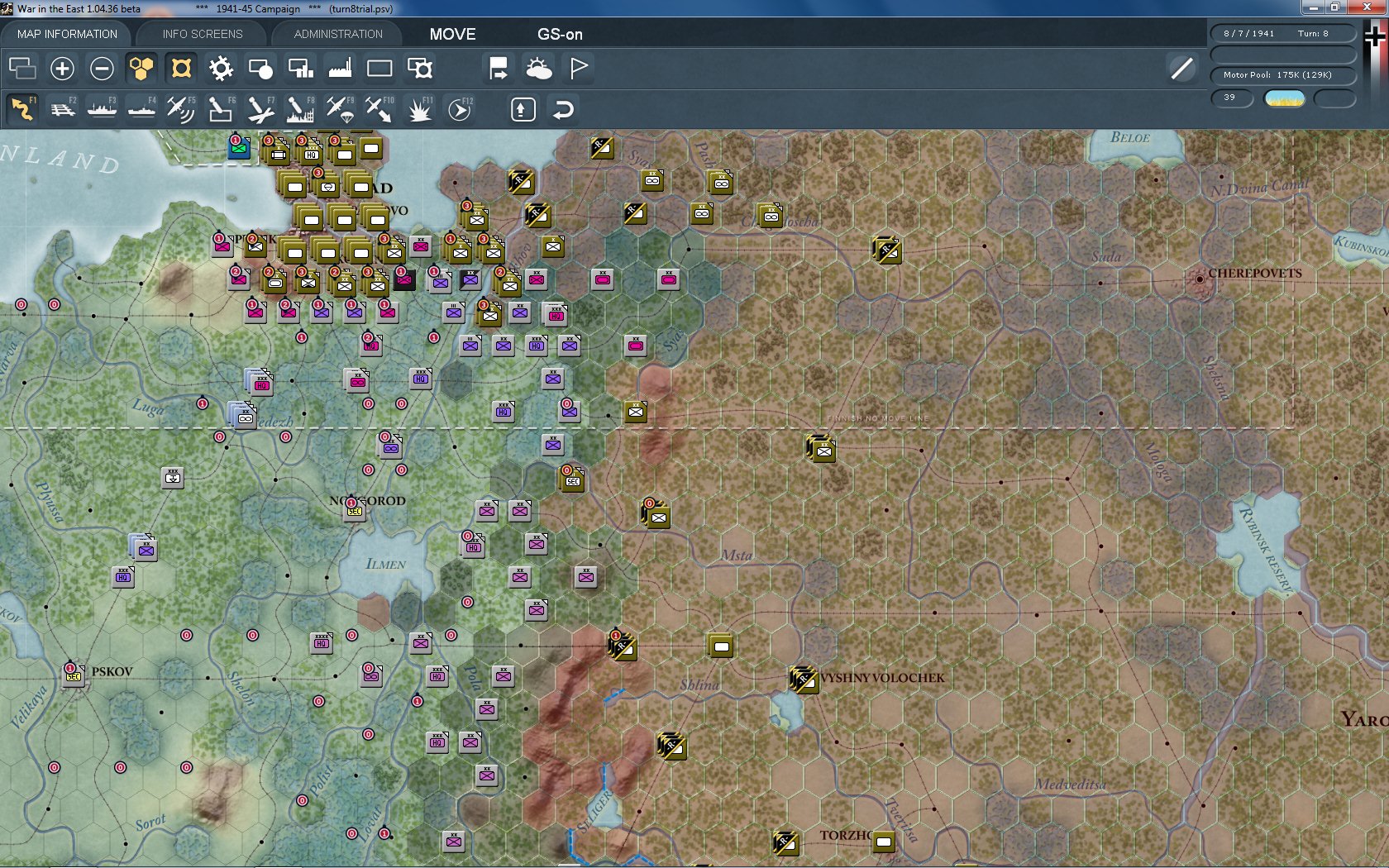Click the flag with arrow icon
Screen dimensions: 1389x868
tap(499, 69)
